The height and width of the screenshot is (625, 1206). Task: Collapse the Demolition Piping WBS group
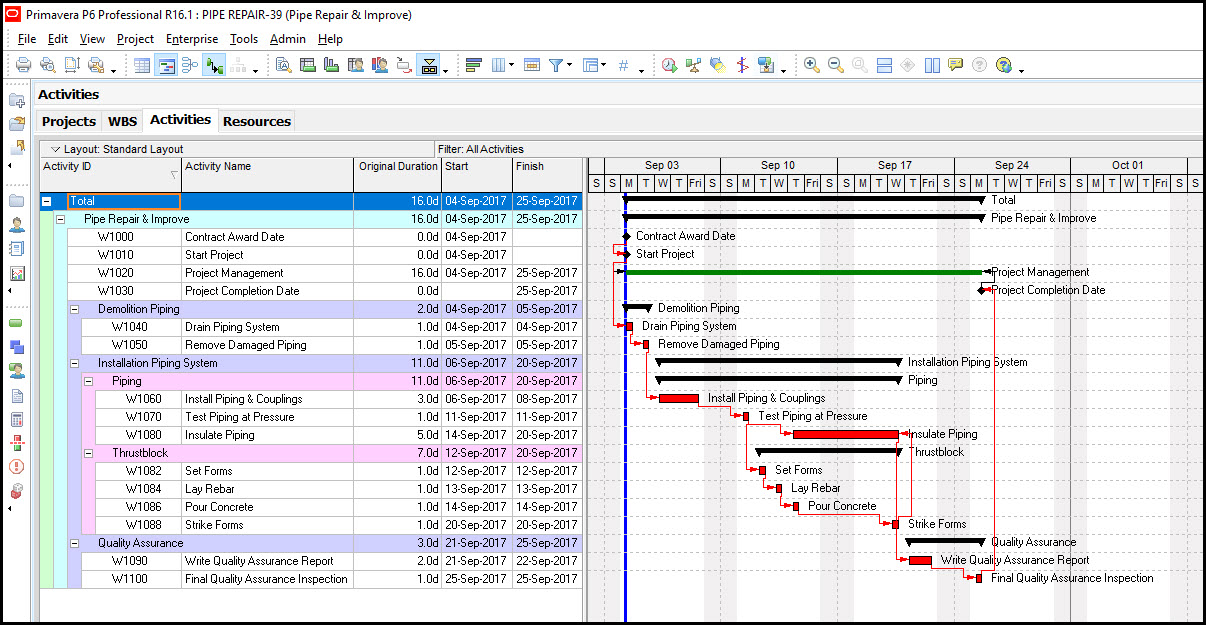point(74,309)
